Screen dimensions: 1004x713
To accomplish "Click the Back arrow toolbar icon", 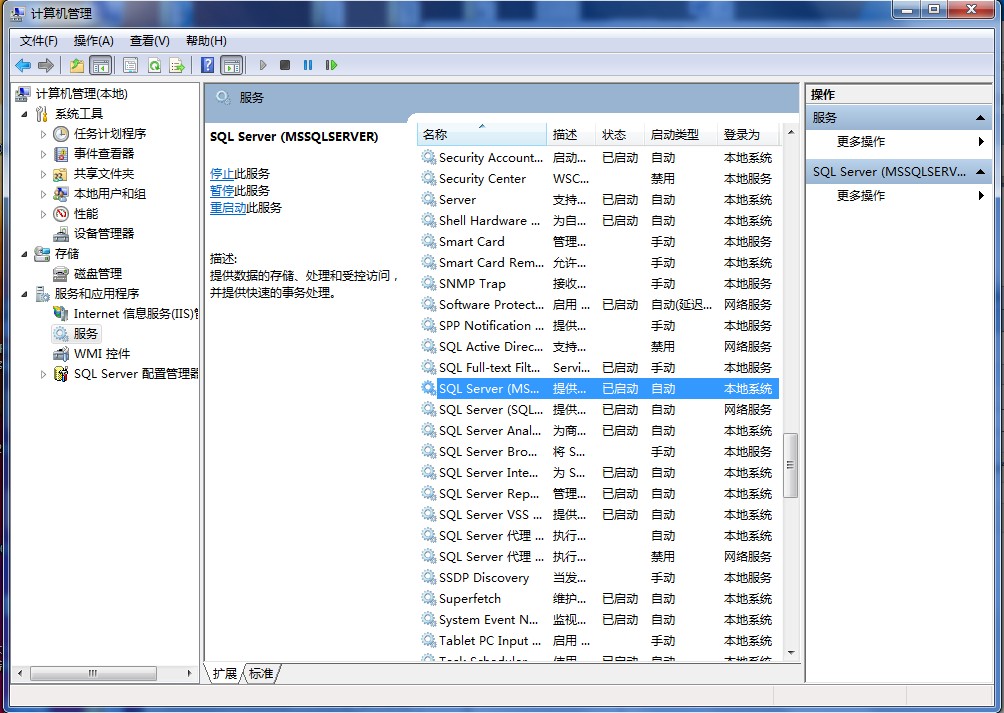I will click(23, 65).
